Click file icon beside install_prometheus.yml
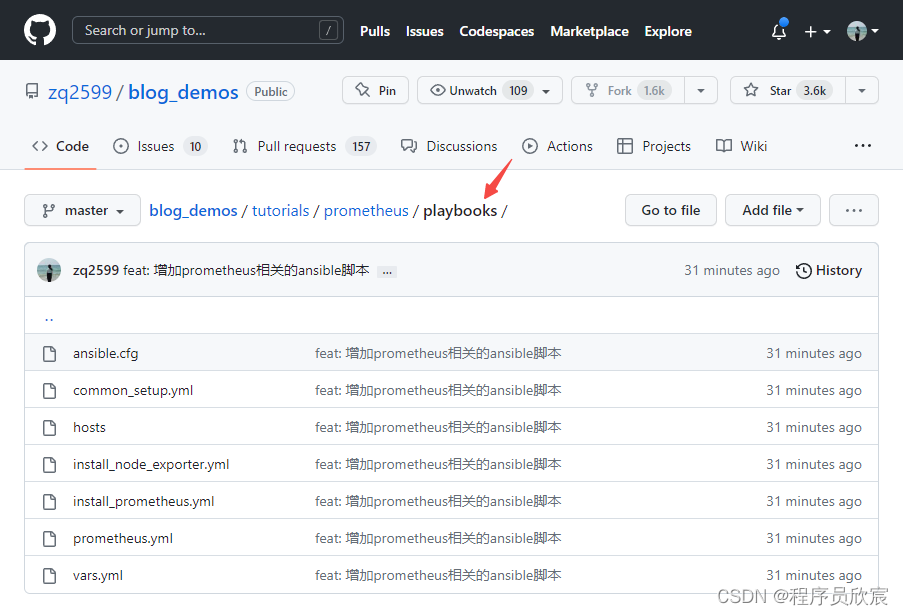903x615 pixels. coord(50,502)
